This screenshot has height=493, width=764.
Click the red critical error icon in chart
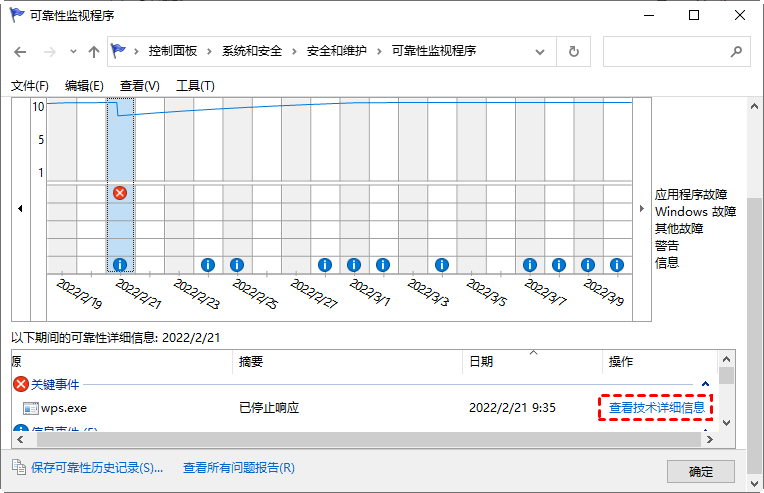pos(120,192)
